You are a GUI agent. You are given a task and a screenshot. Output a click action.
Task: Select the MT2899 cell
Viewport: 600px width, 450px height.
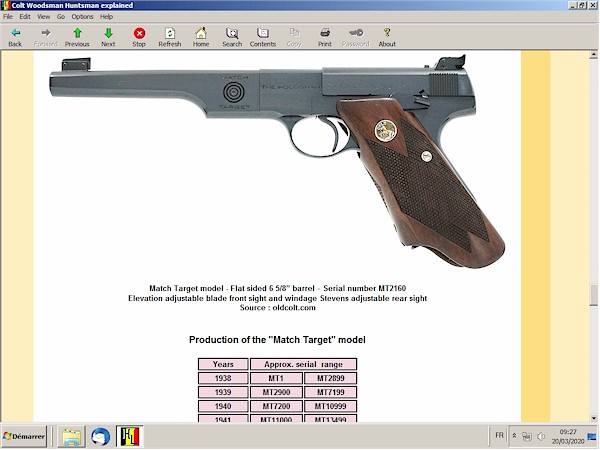(331, 378)
